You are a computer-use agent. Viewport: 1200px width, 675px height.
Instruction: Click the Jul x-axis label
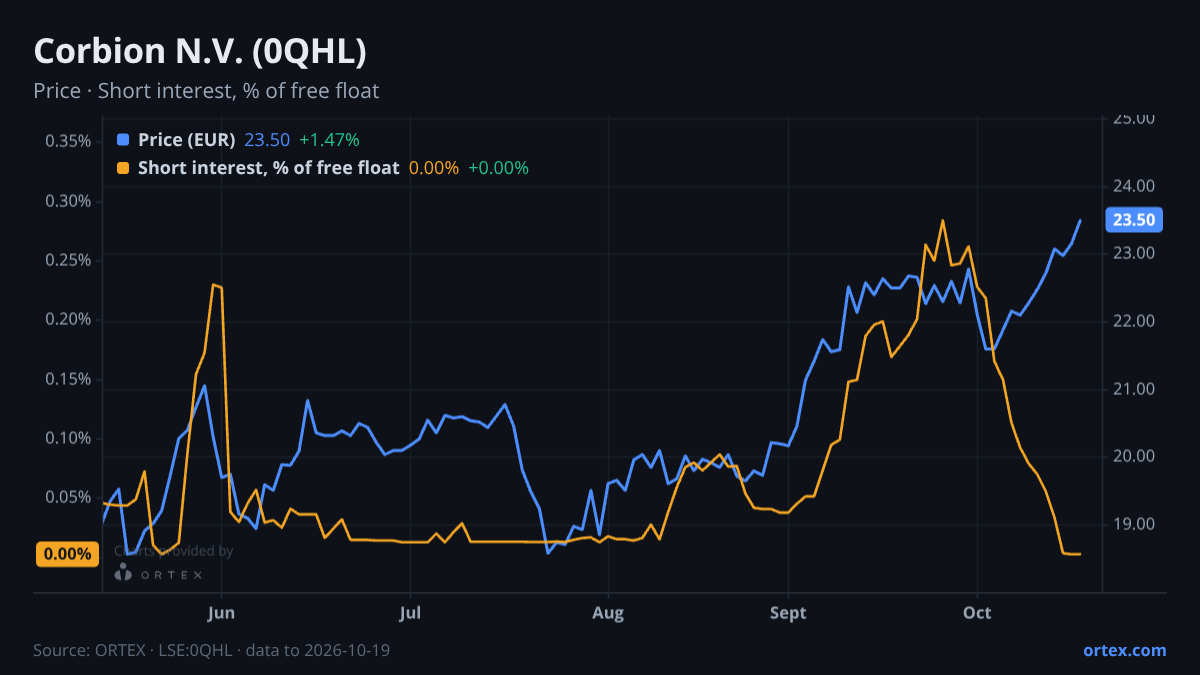click(x=409, y=612)
